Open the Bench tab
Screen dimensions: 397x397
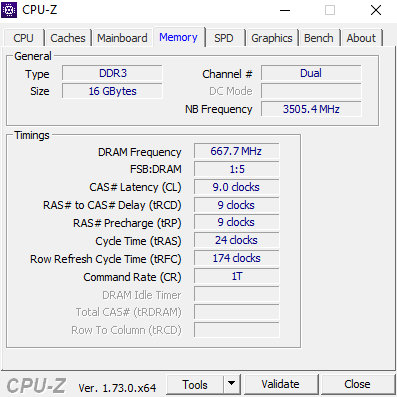(319, 38)
